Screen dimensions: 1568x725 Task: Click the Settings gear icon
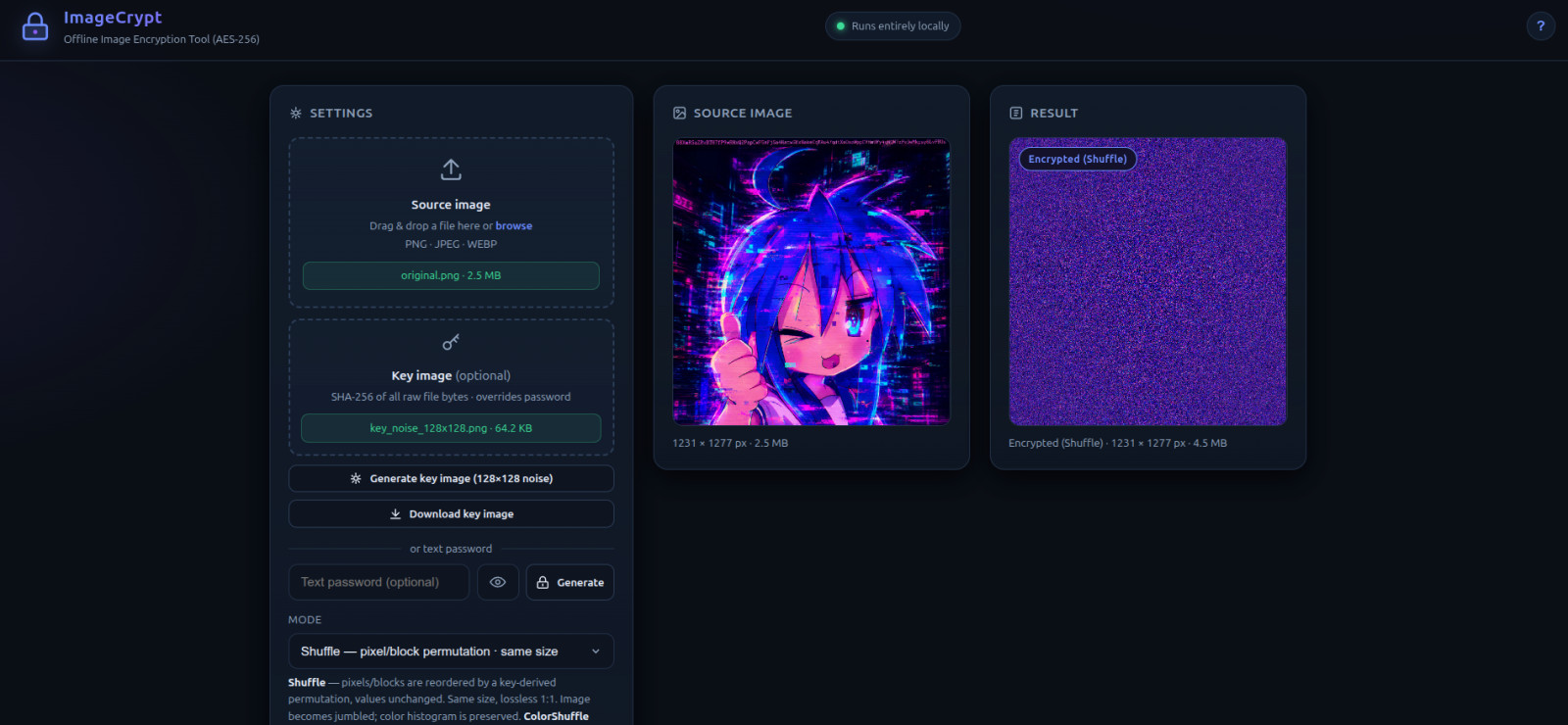coord(296,113)
